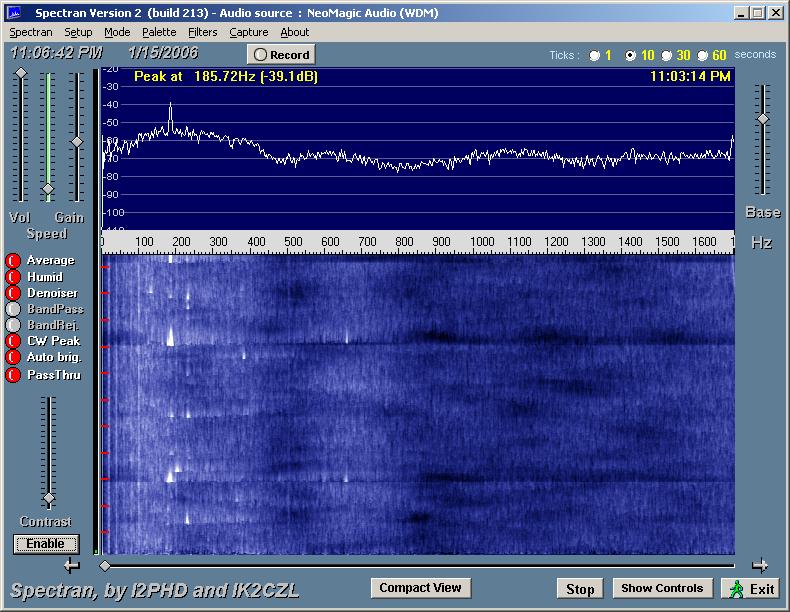The image size is (790, 612).
Task: Click the 500 mark on frequency ruler
Action: 293,242
